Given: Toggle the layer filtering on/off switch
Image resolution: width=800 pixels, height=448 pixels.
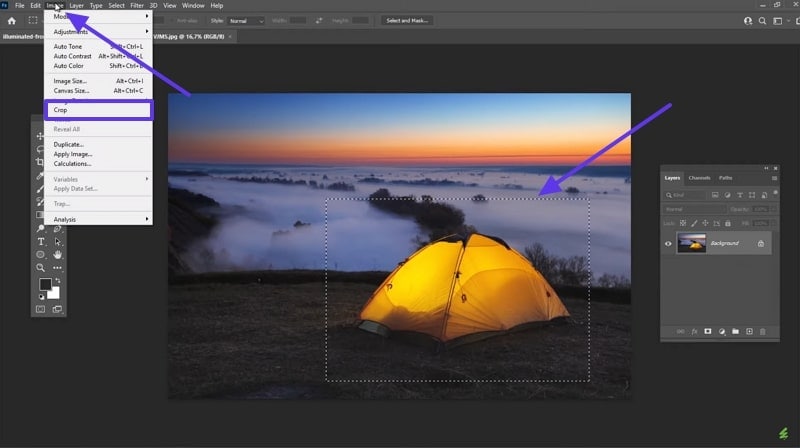Looking at the screenshot, I should tap(775, 193).
